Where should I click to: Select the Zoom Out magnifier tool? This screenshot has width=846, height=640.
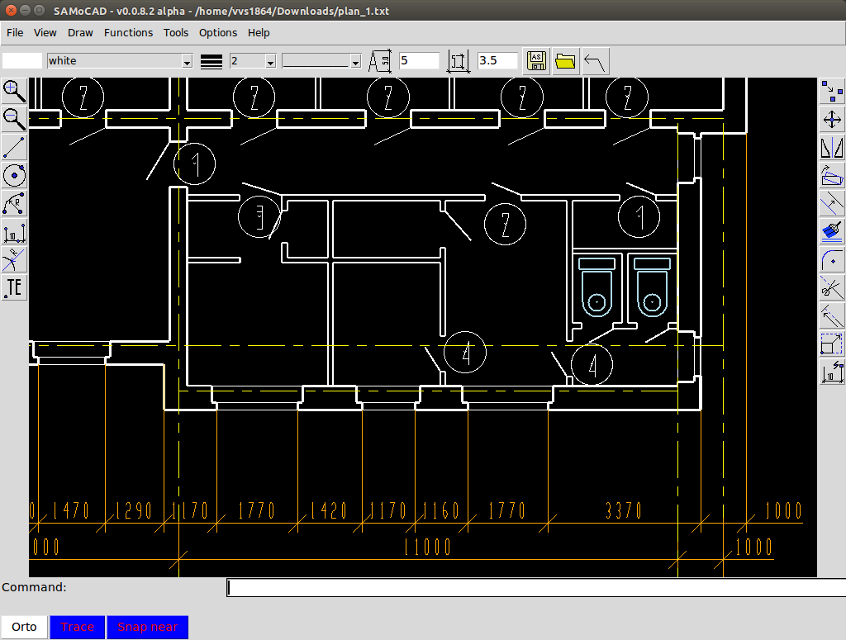(14, 119)
